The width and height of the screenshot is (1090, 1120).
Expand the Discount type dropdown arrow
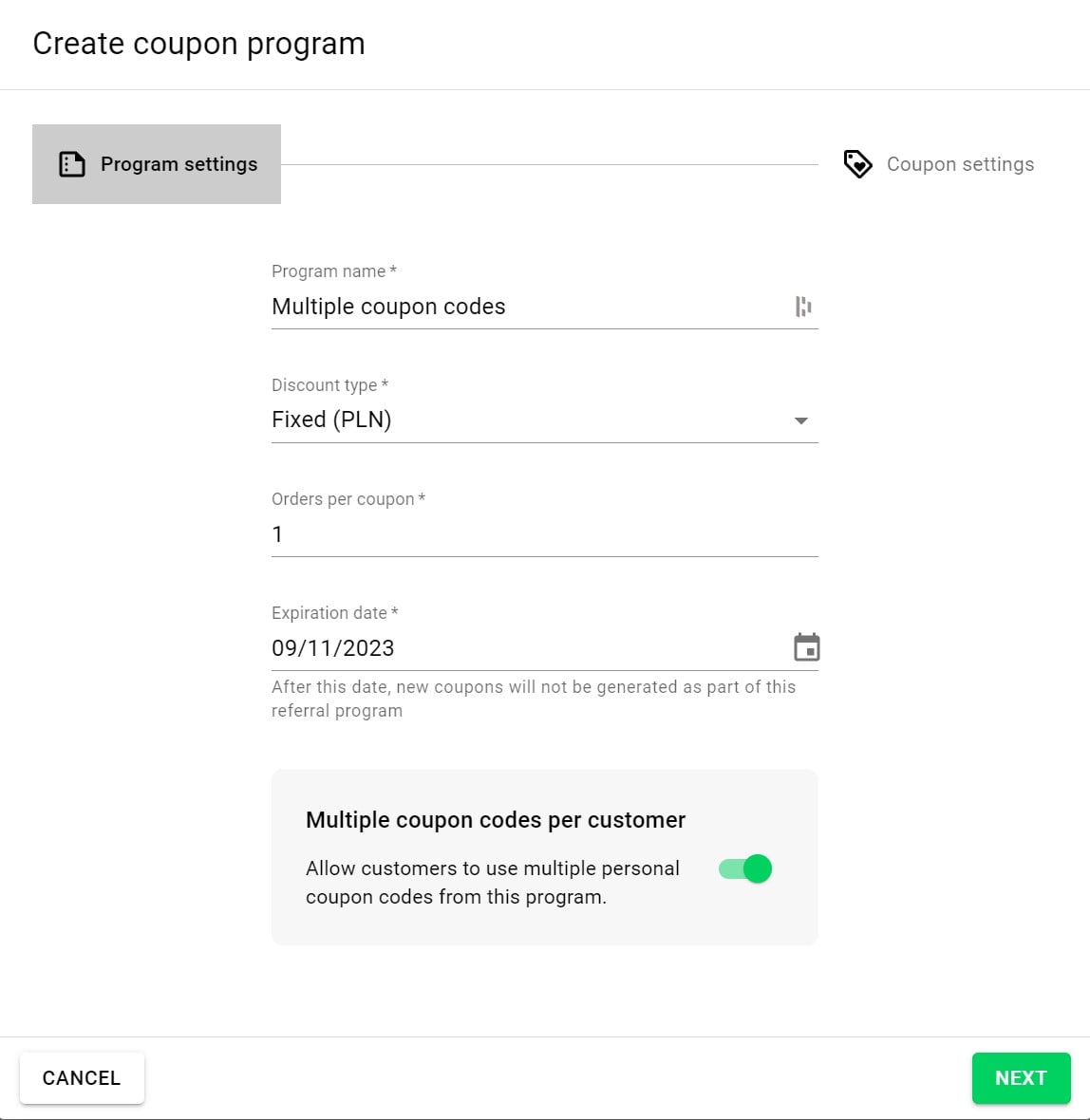click(x=800, y=420)
